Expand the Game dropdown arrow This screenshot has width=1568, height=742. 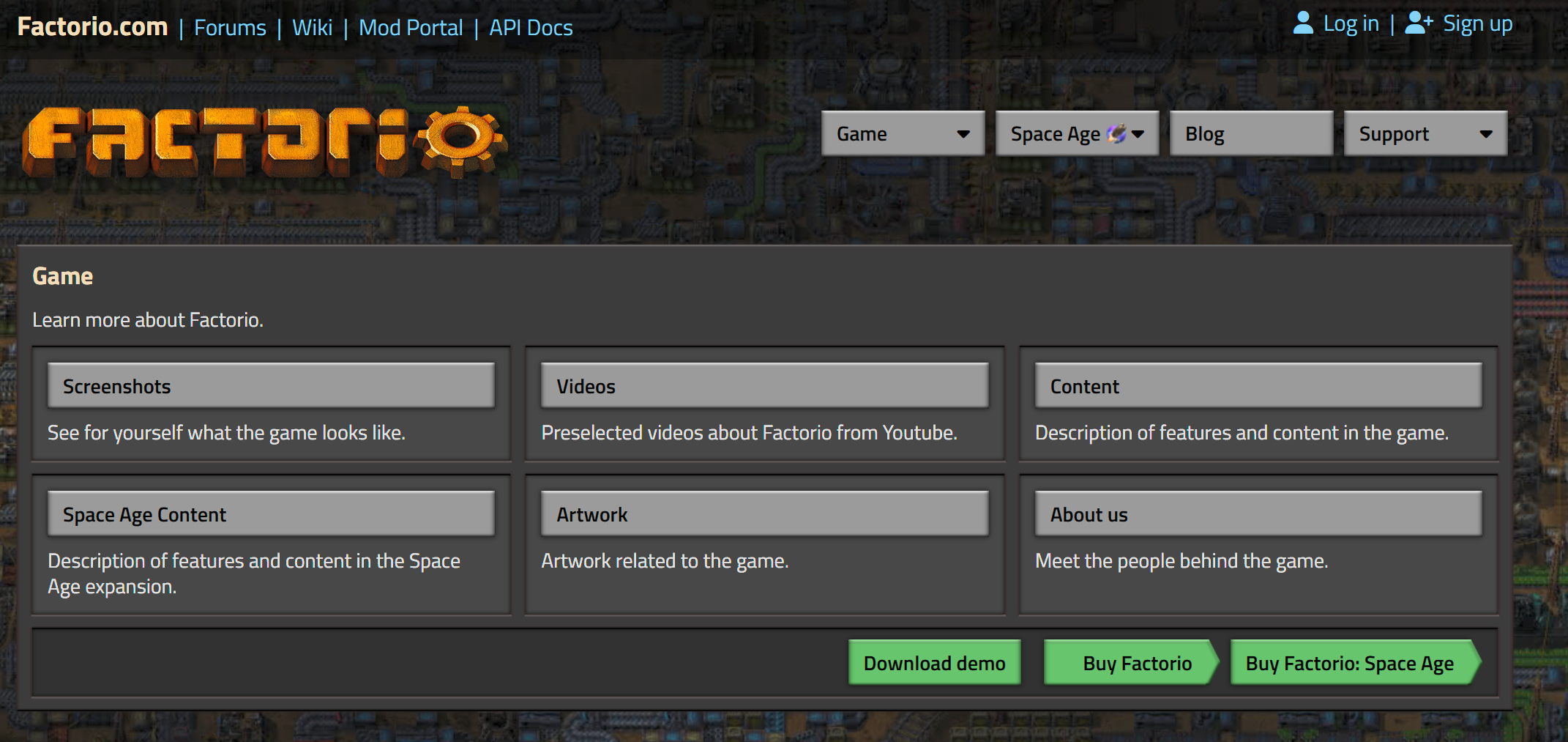(963, 134)
